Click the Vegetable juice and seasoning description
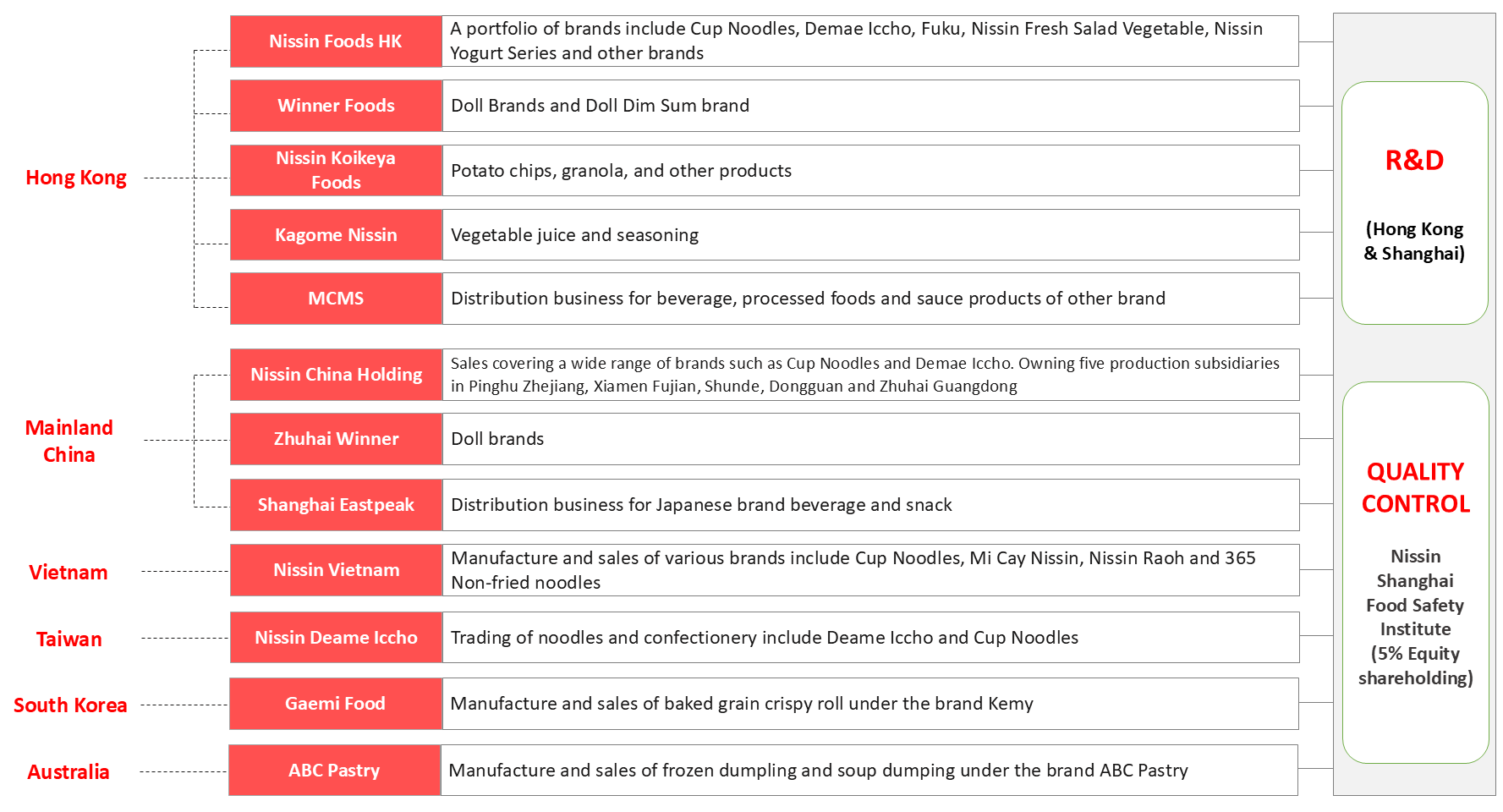 [575, 235]
